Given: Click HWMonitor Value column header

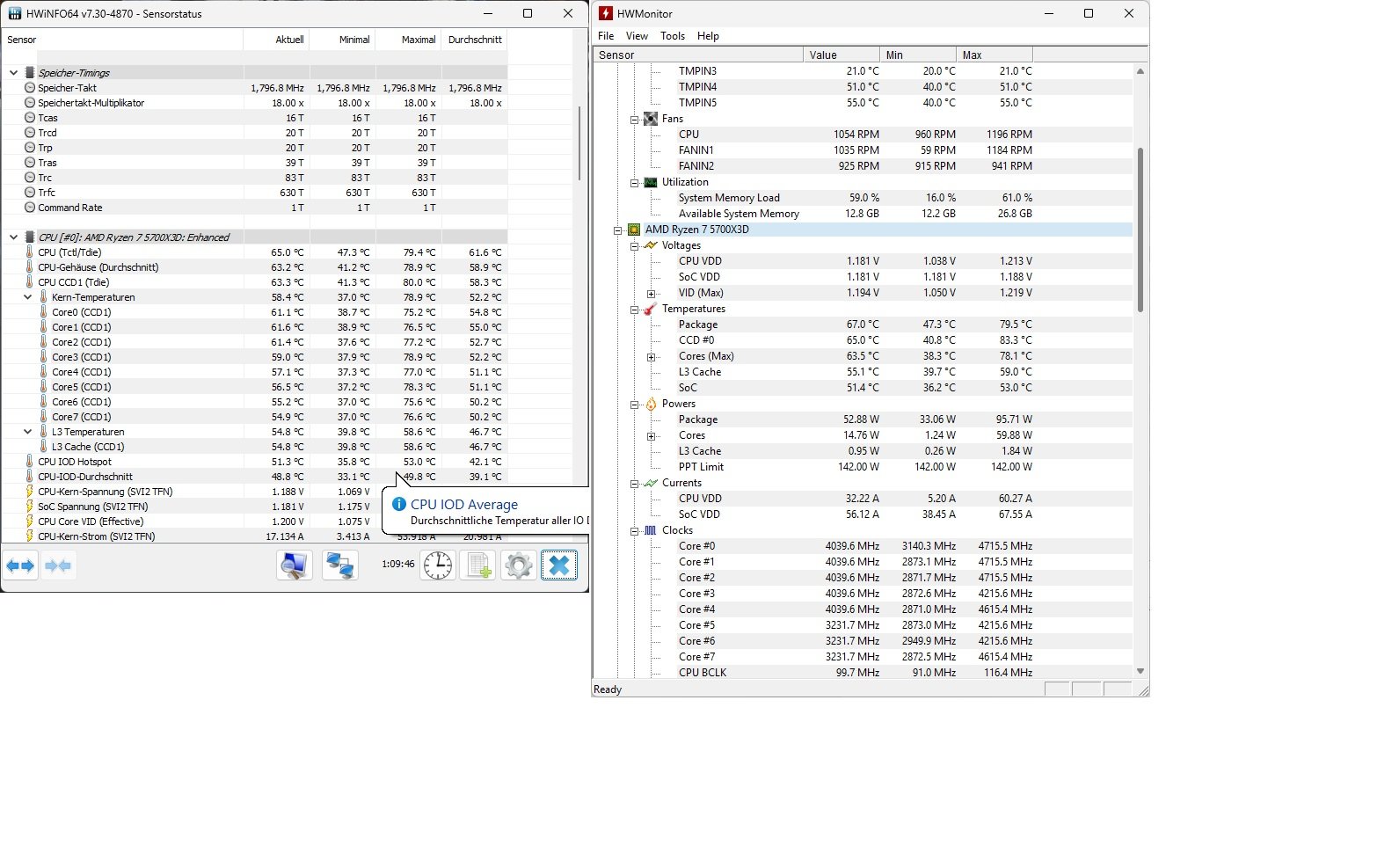Looking at the screenshot, I should pos(841,55).
